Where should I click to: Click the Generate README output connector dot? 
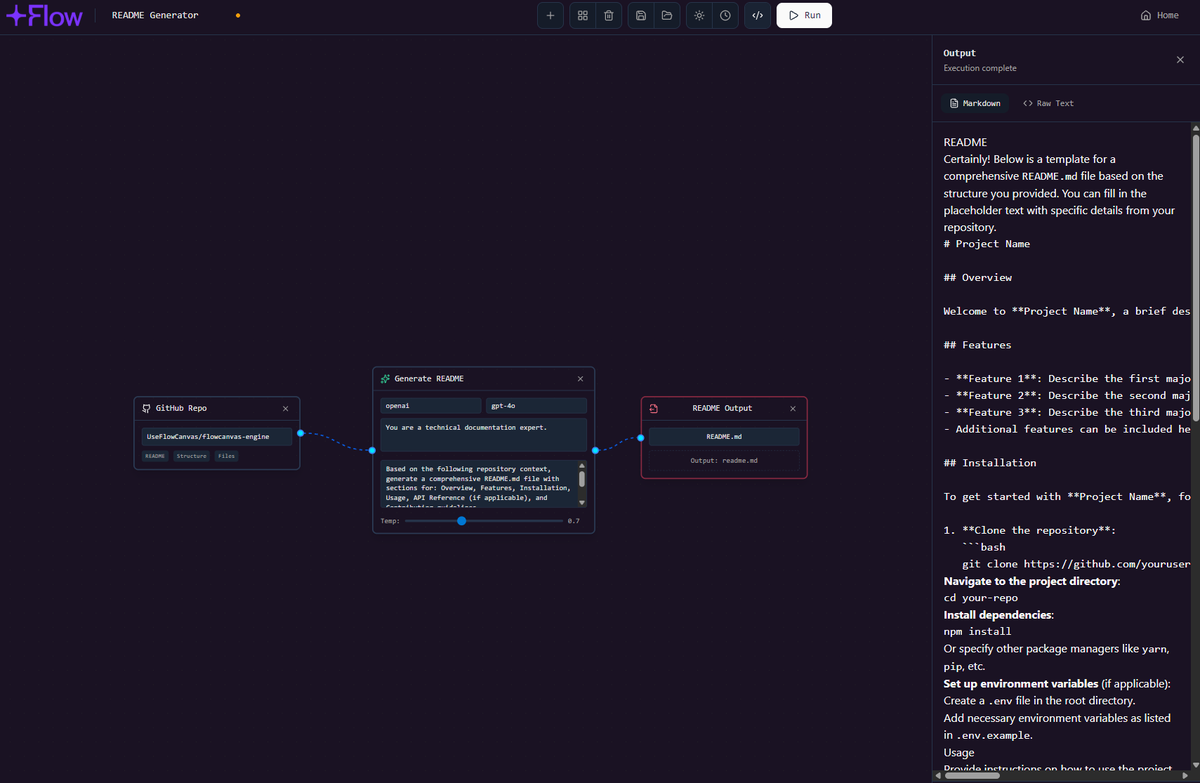click(x=595, y=450)
